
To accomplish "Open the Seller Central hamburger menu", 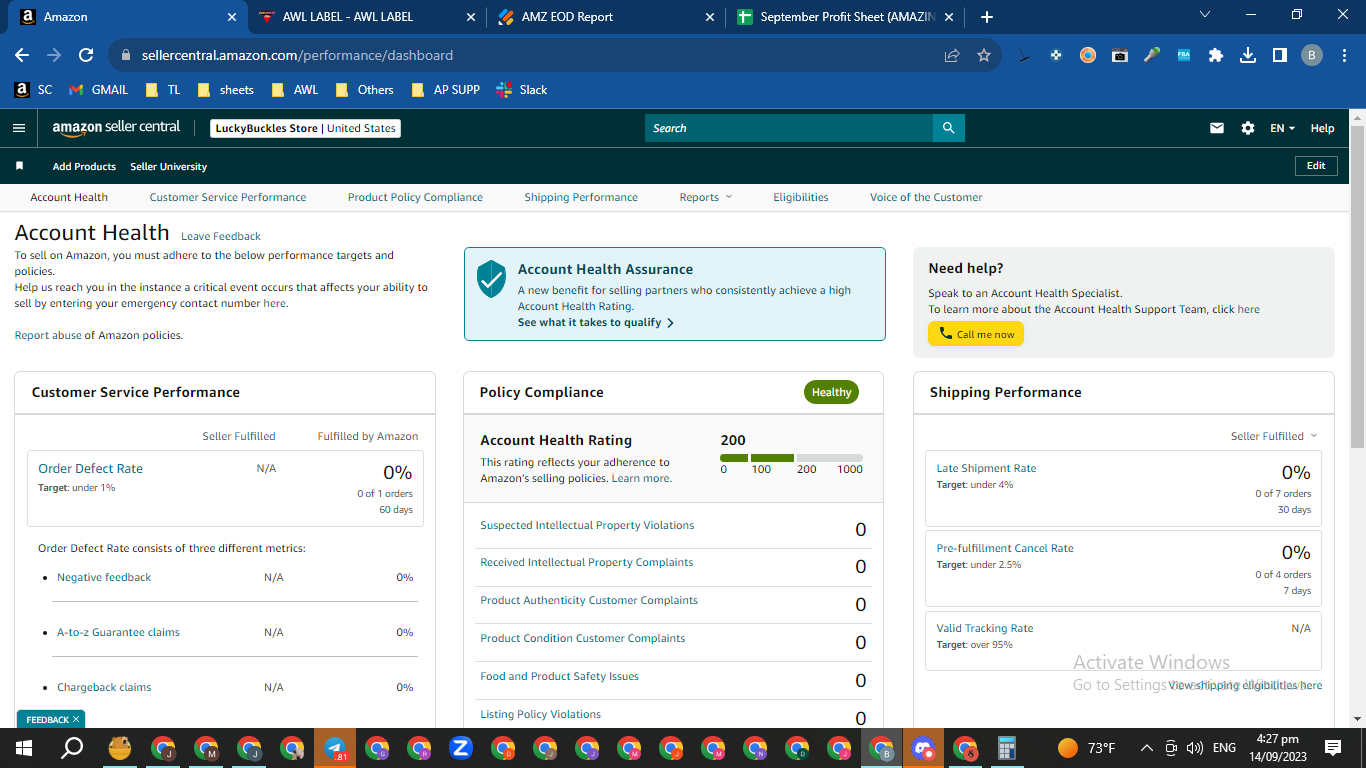I will point(18,128).
